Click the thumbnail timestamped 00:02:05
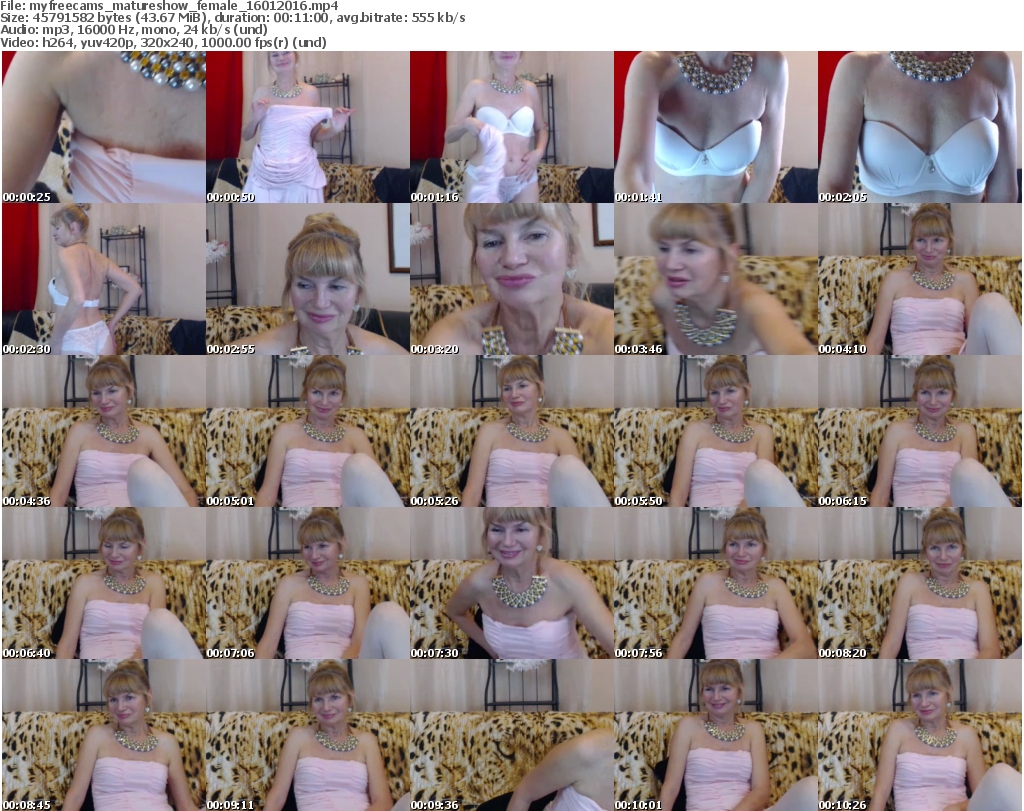The width and height of the screenshot is (1024, 811). click(x=920, y=127)
